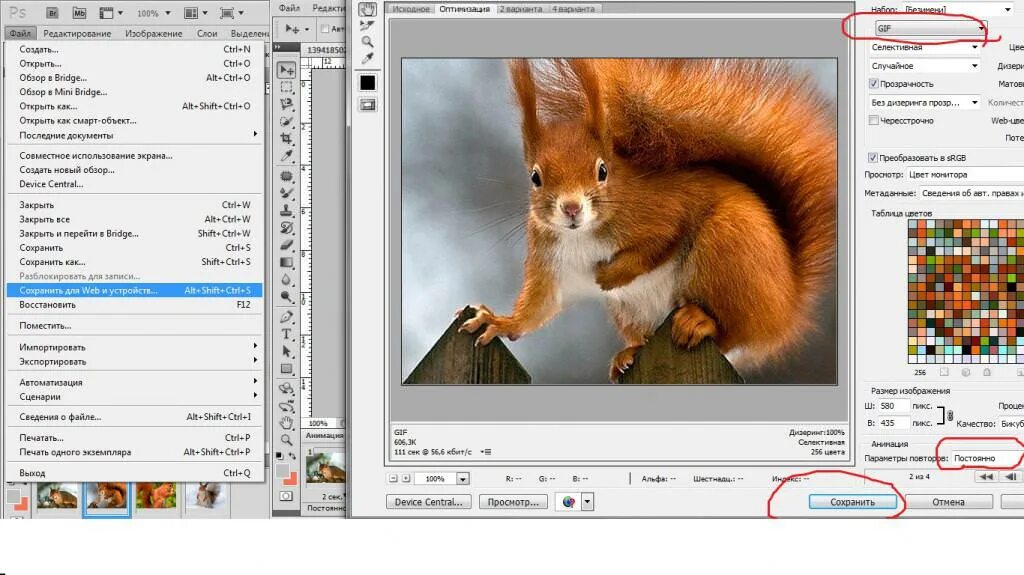This screenshot has height=575, width=1024.
Task: Select the 3D Object Rotate tool
Action: pos(286,389)
